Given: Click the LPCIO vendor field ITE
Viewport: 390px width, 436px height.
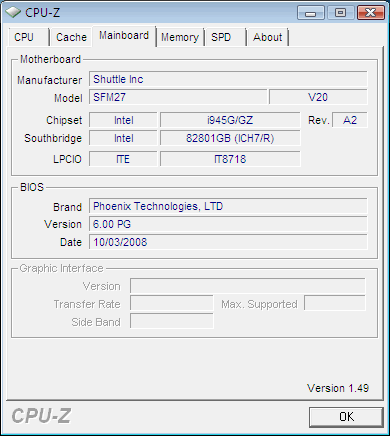Looking at the screenshot, I should pyautogui.click(x=123, y=159).
